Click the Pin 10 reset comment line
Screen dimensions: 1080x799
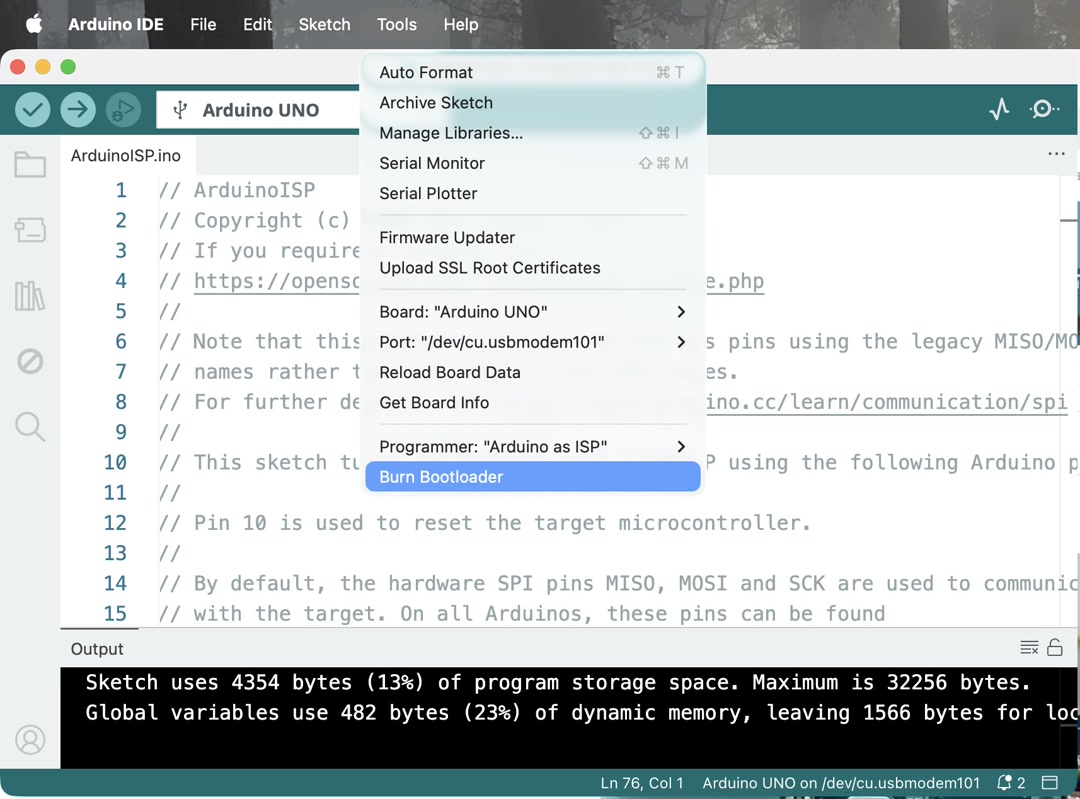click(485, 523)
